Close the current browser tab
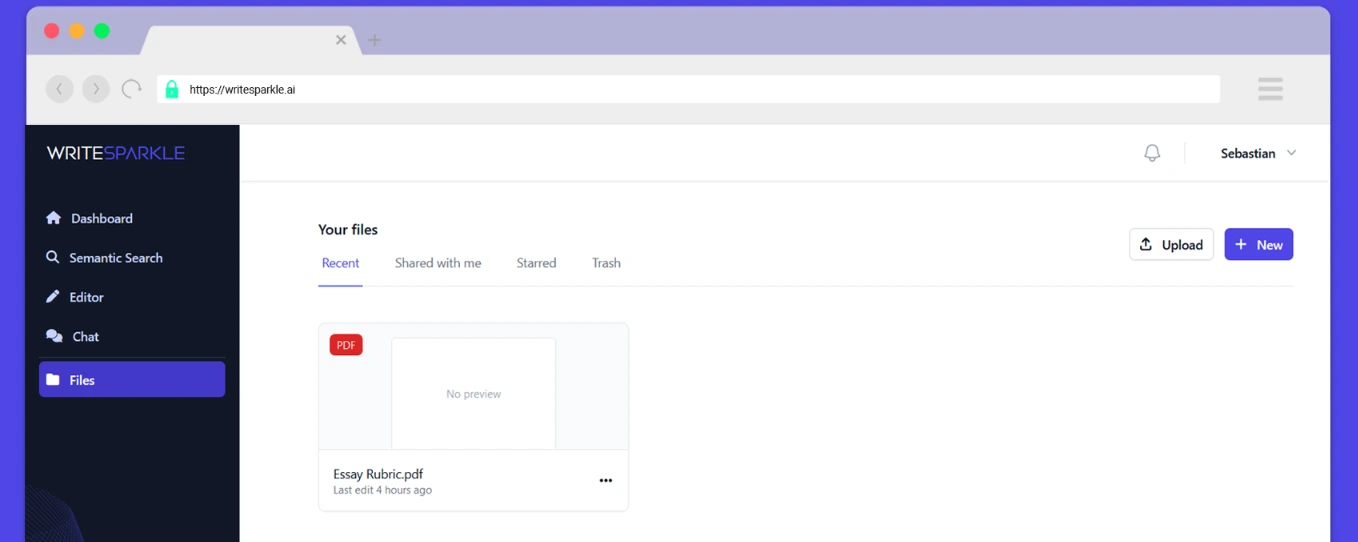Image resolution: width=1358 pixels, height=542 pixels. tap(341, 40)
